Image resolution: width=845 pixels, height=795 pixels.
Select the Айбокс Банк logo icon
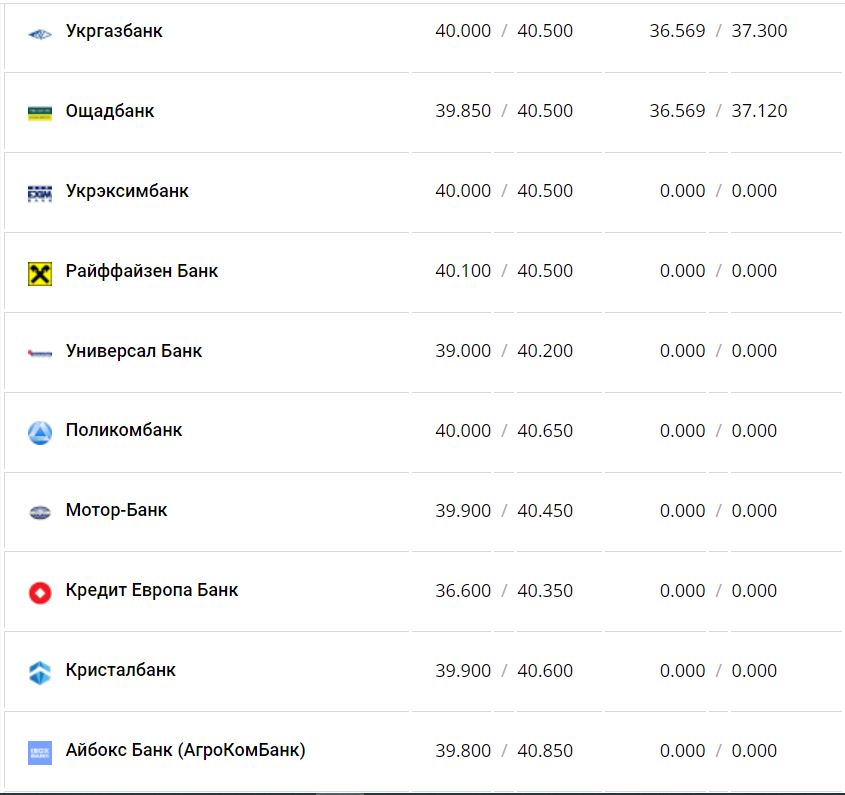tap(39, 753)
